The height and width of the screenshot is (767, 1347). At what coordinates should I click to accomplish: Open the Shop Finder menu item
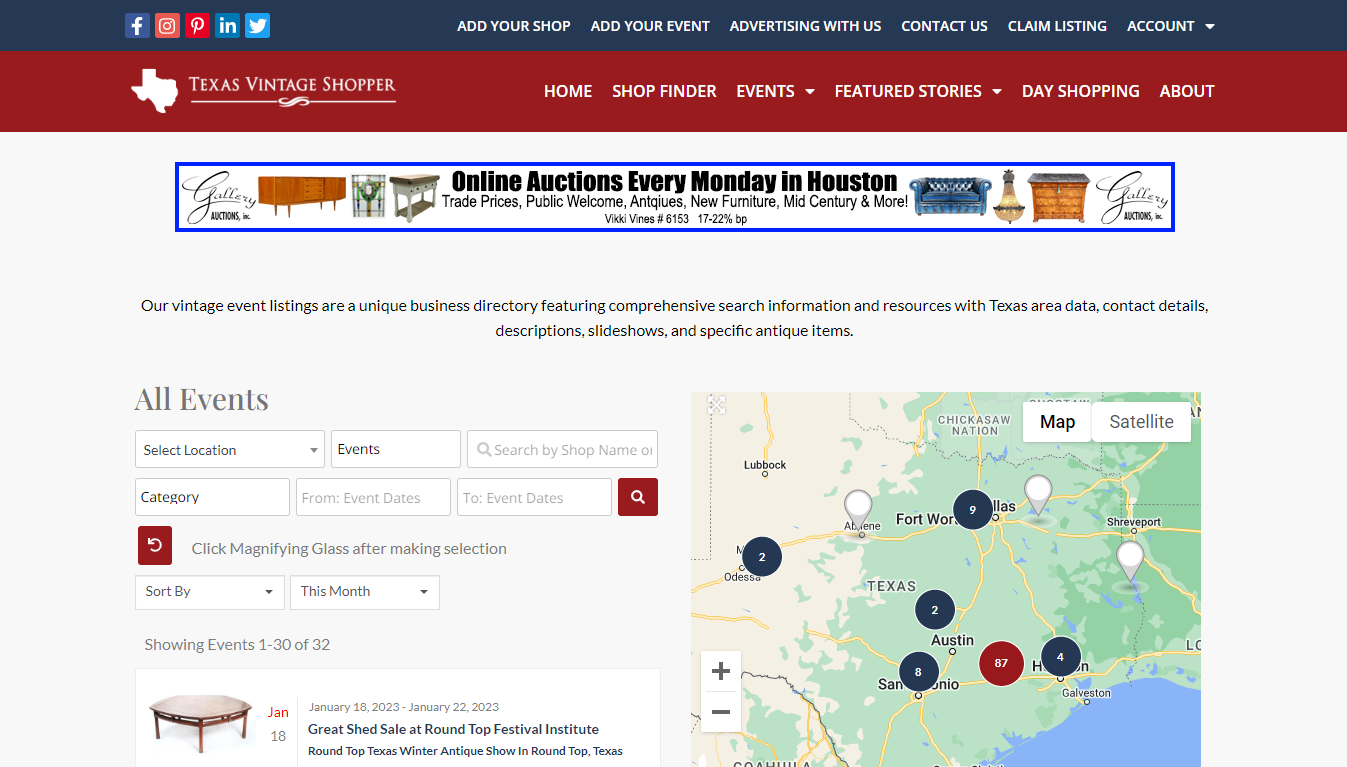point(664,91)
